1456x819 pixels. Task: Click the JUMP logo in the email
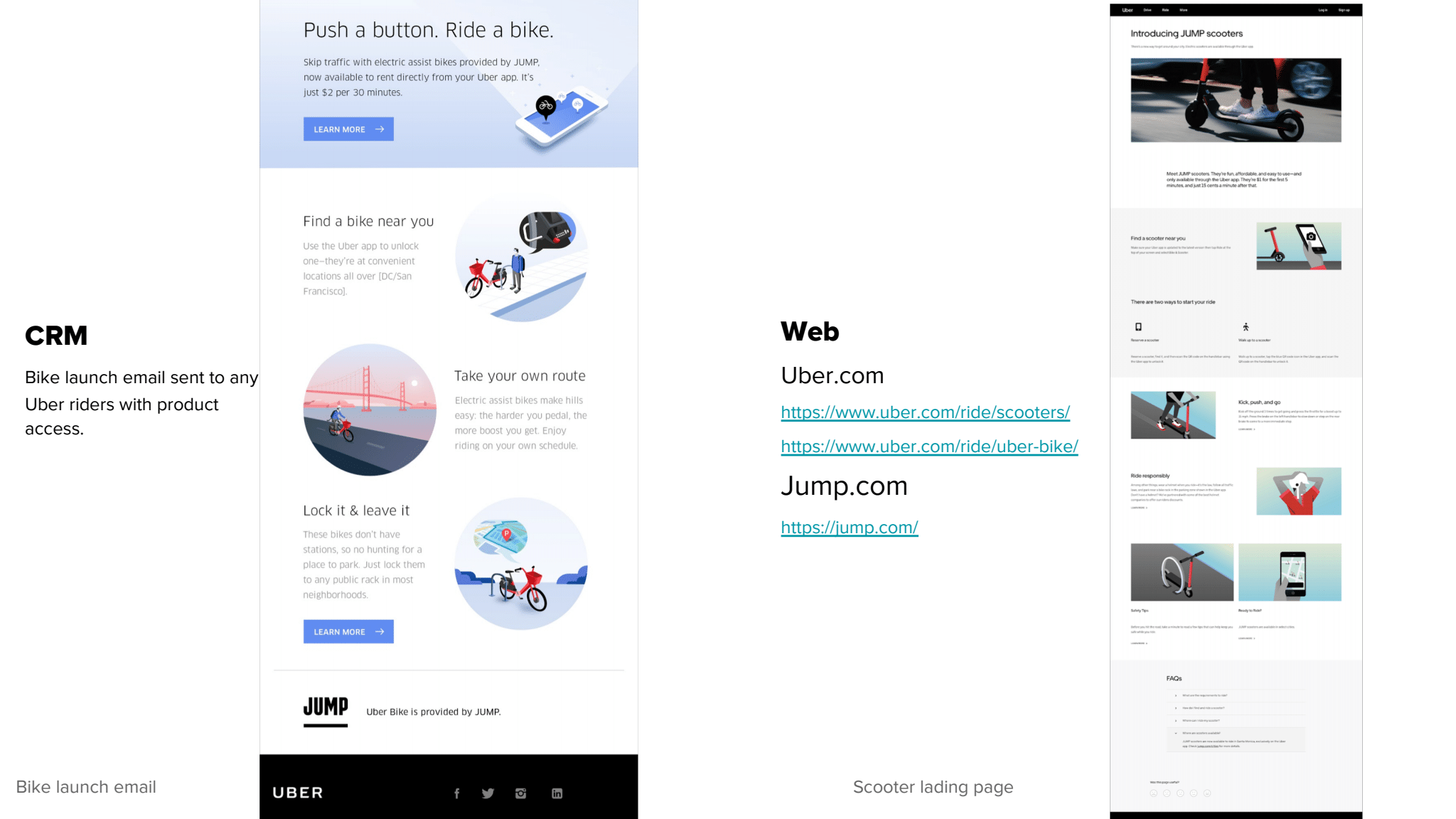coord(326,711)
